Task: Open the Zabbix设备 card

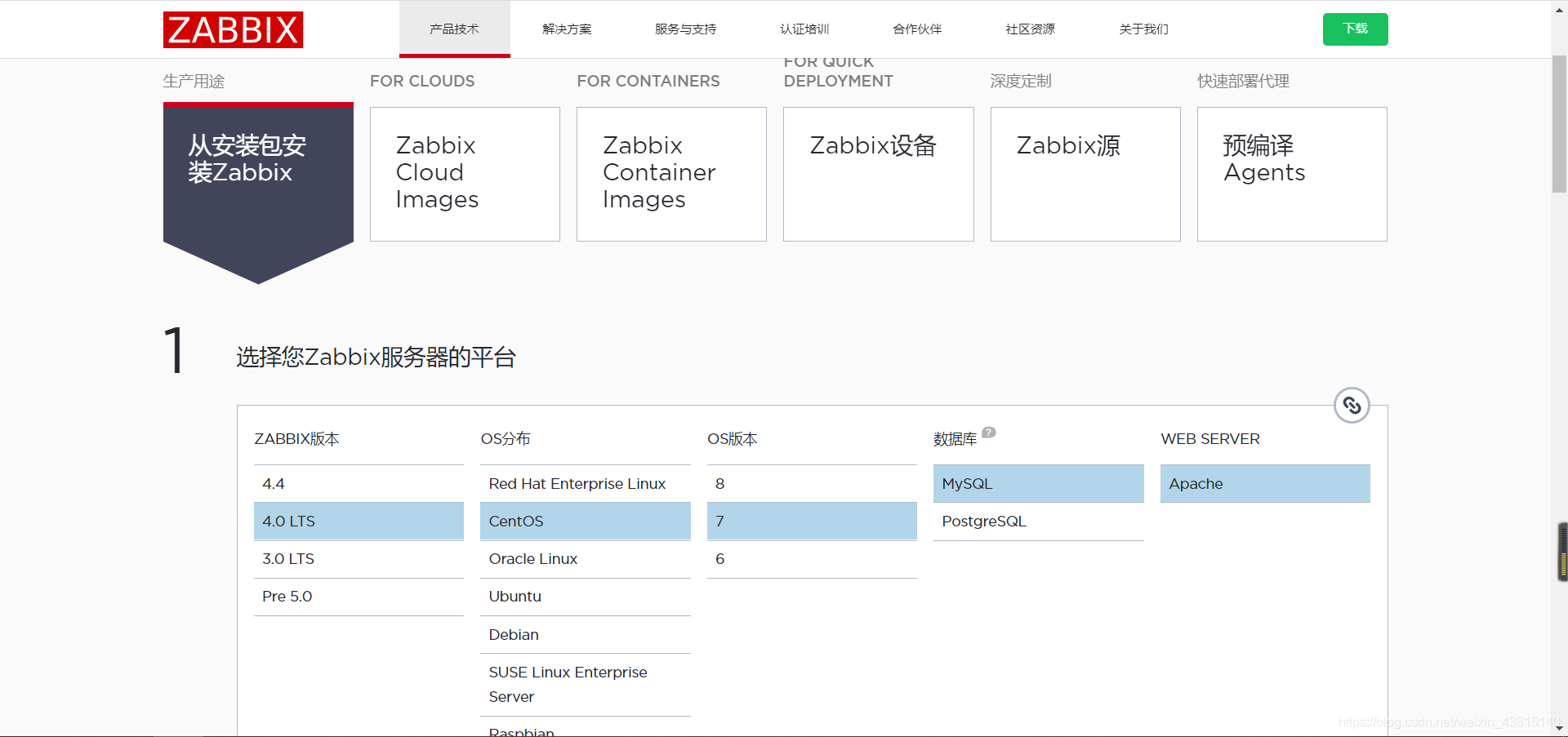Action: tap(878, 174)
